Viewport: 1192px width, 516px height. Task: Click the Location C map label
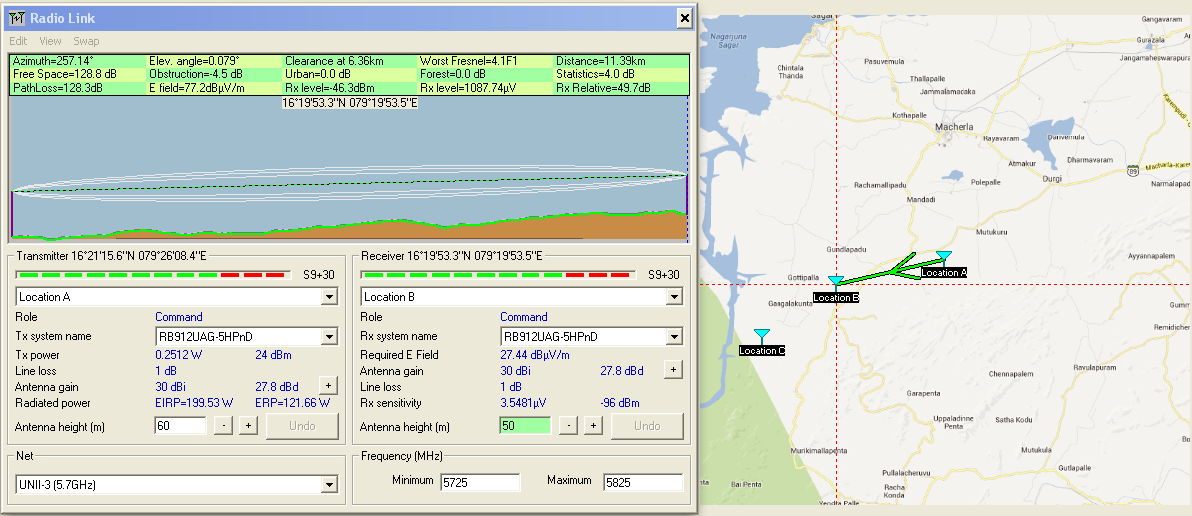pyautogui.click(x=762, y=350)
